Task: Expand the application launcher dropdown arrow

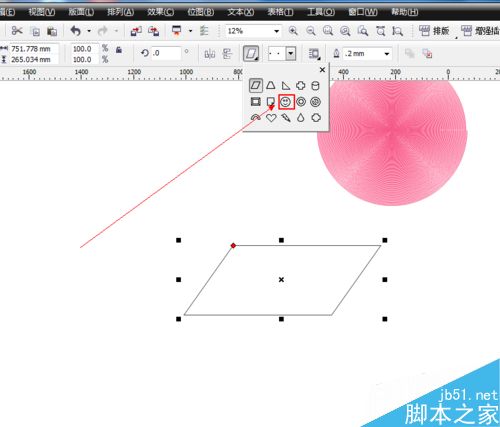Action: point(190,31)
